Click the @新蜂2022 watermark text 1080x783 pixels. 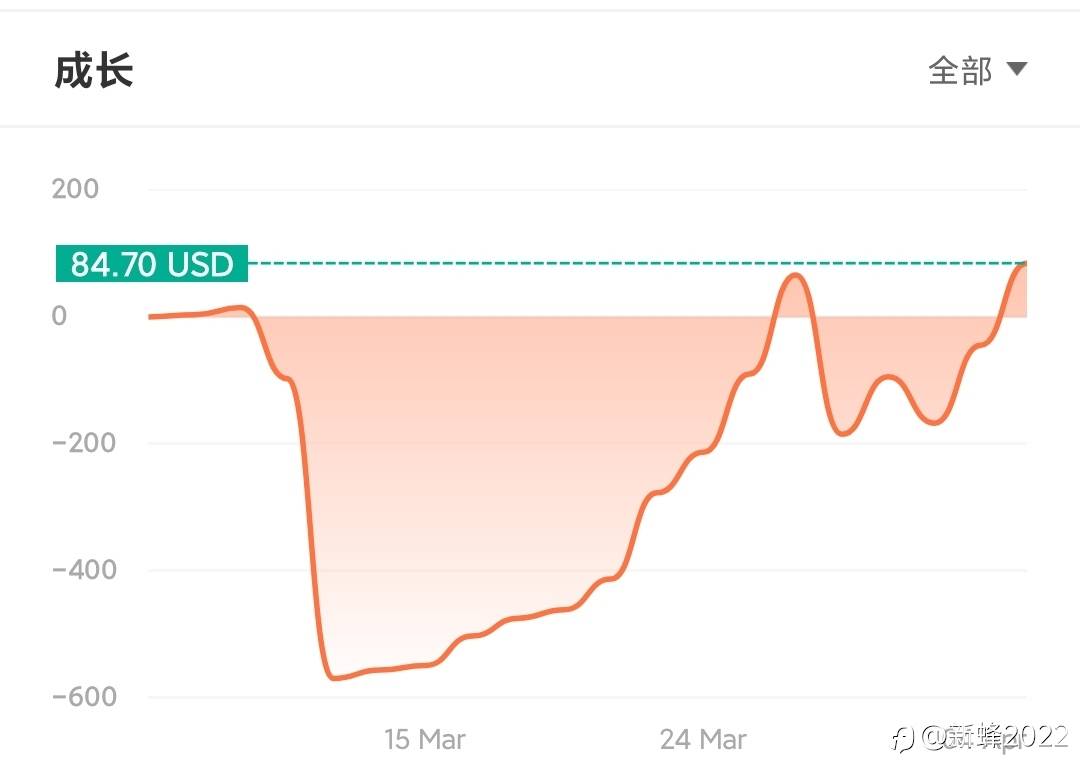click(995, 737)
